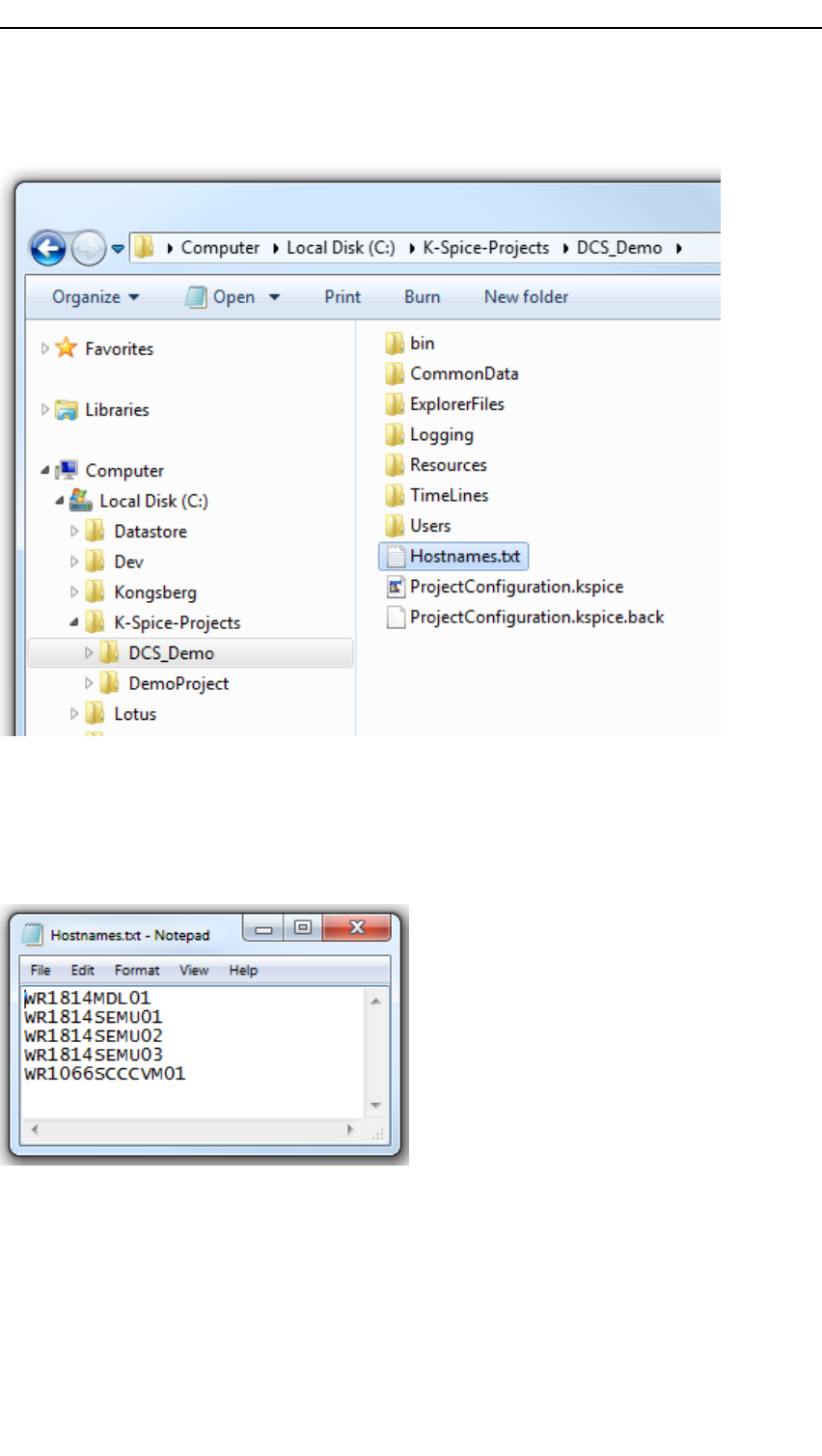Expand the DemoProject tree node
Viewport: 822px width, 1456px height.
89,683
